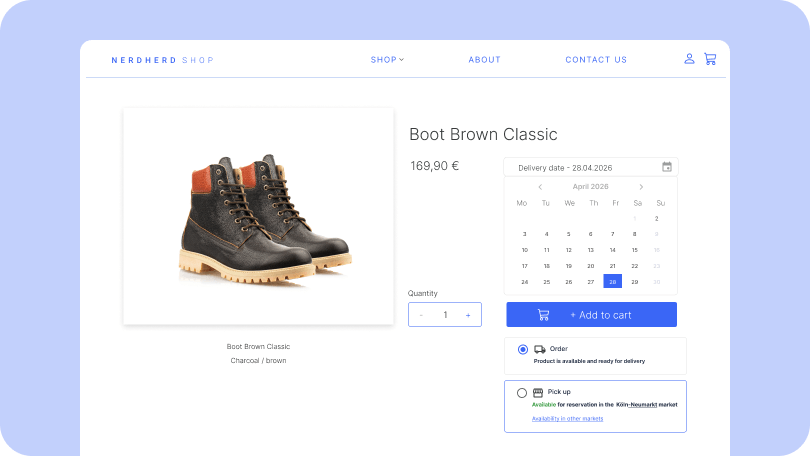Select April 29 in the calendar
Screen dimensions: 810x456
tap(635, 282)
